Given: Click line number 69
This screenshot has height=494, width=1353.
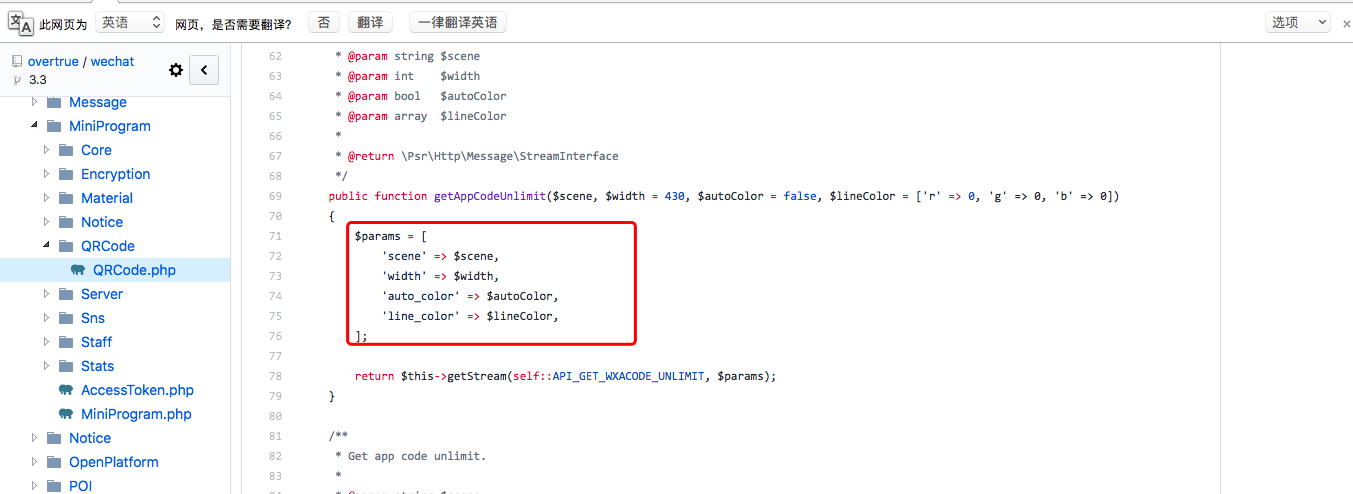Looking at the screenshot, I should pyautogui.click(x=275, y=196).
